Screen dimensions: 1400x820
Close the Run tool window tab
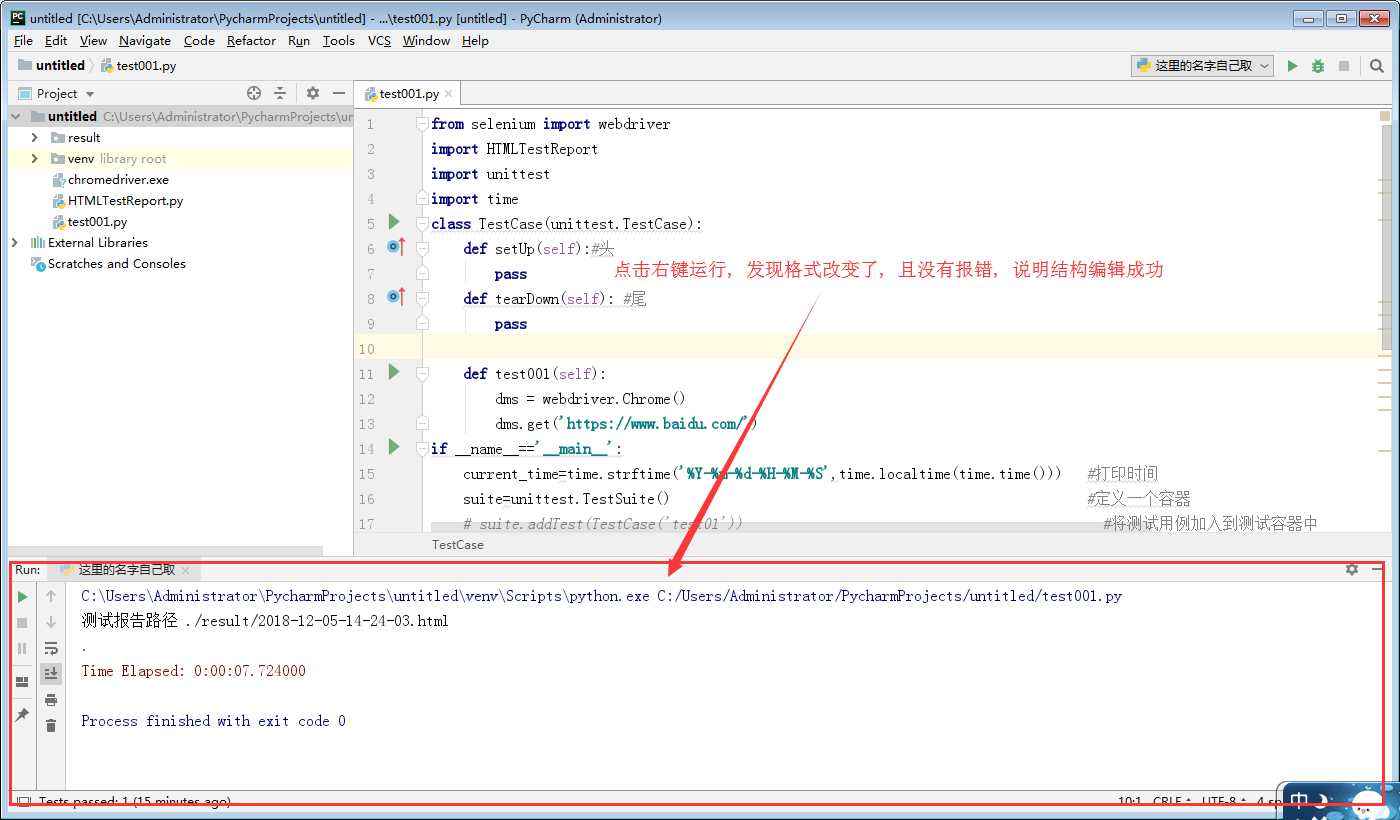[186, 570]
